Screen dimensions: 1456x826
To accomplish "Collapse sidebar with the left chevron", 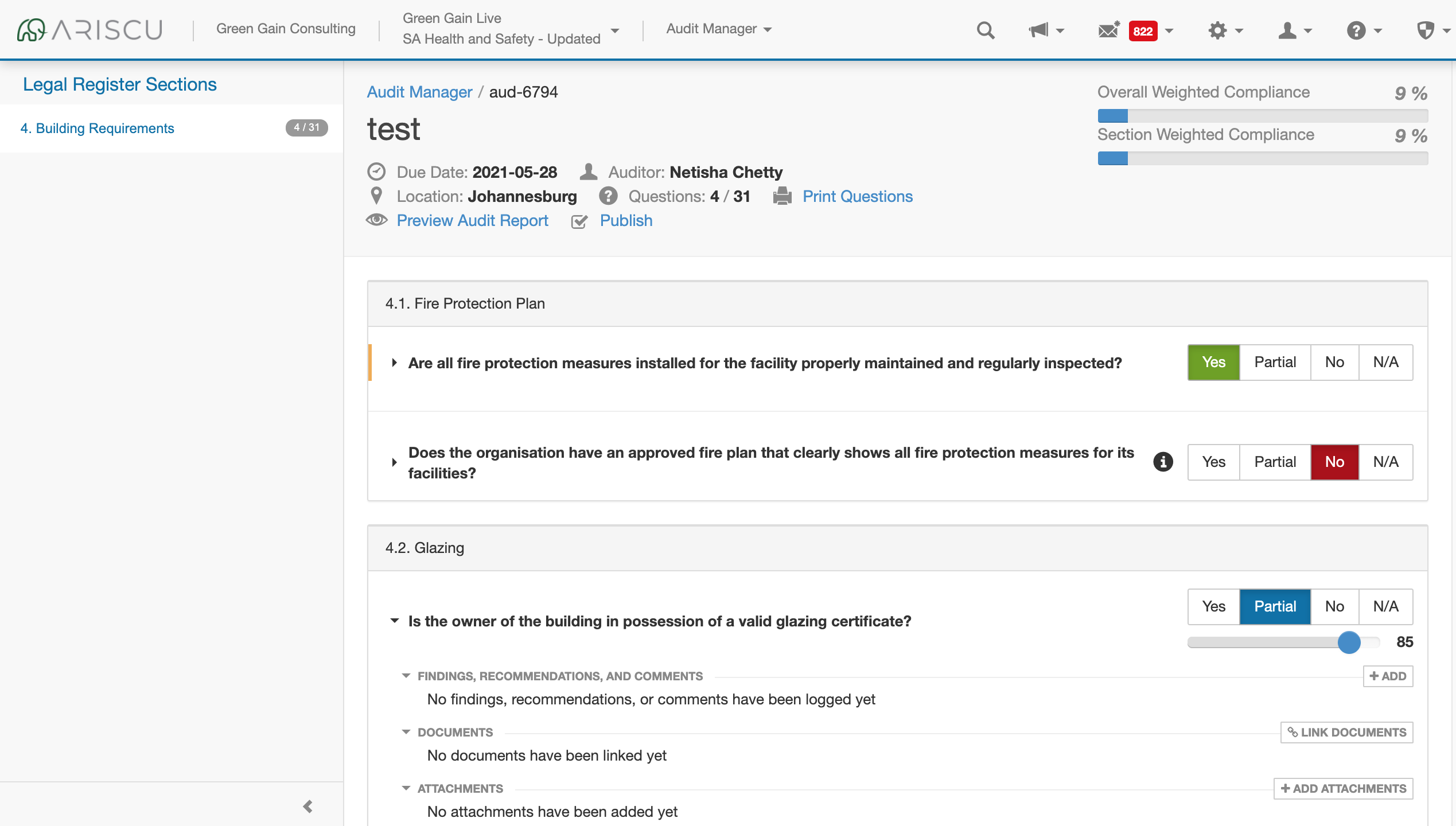I will (308, 806).
